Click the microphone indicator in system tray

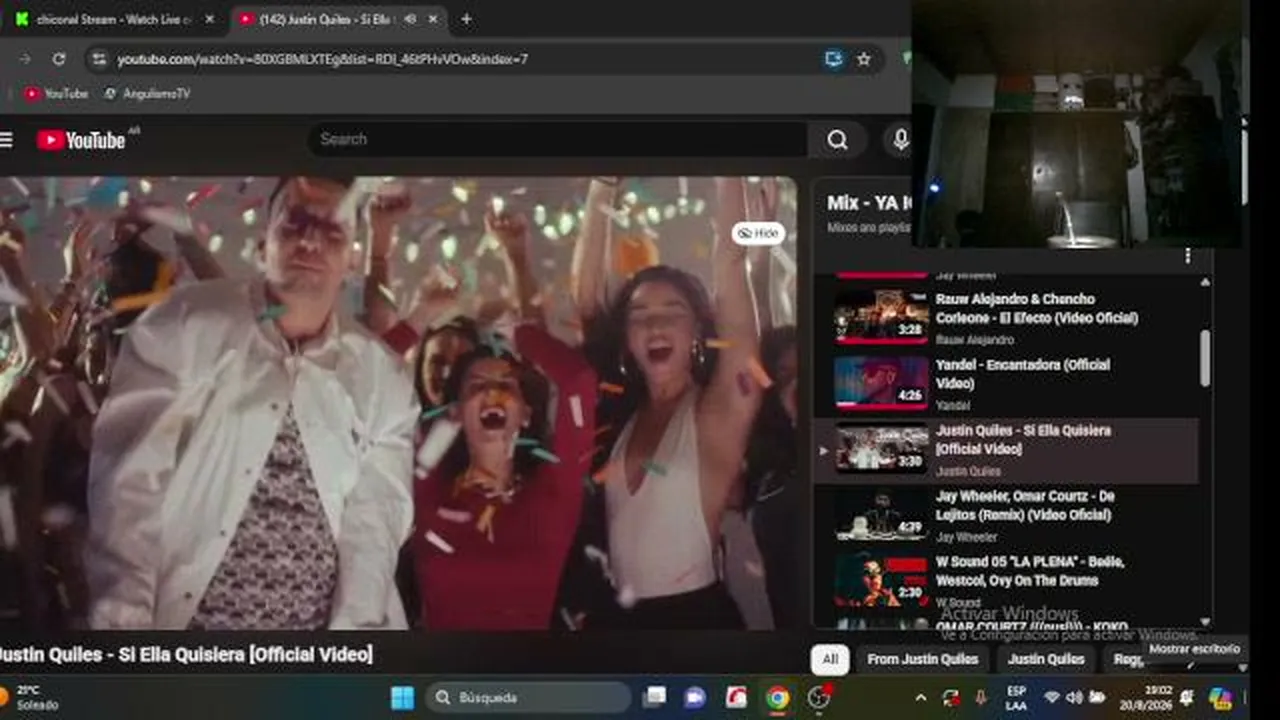(981, 698)
